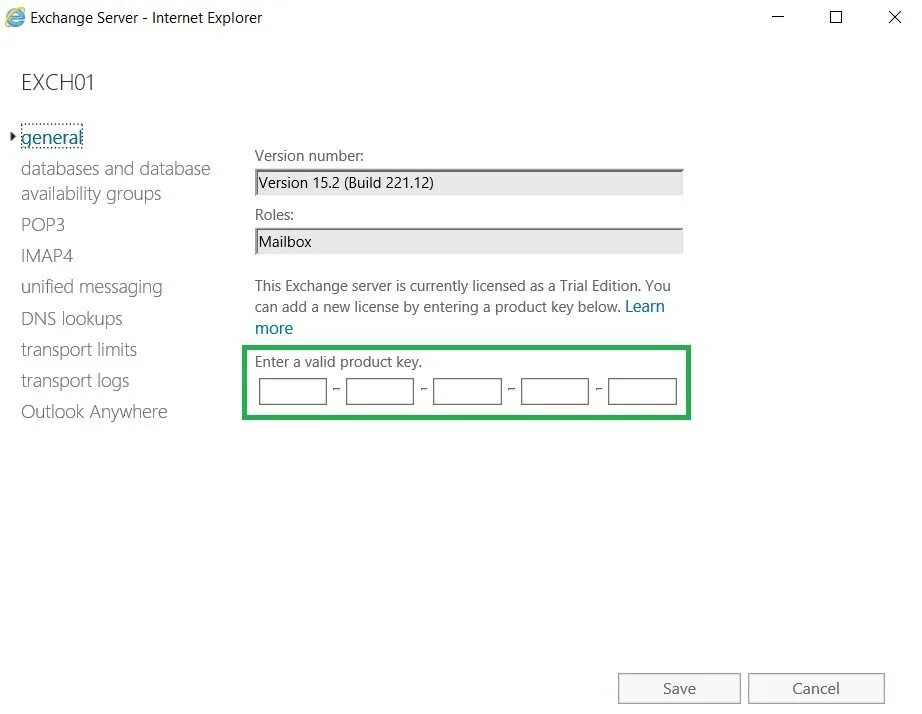Click the fifth product key box
This screenshot has height=714, width=922.
point(642,392)
